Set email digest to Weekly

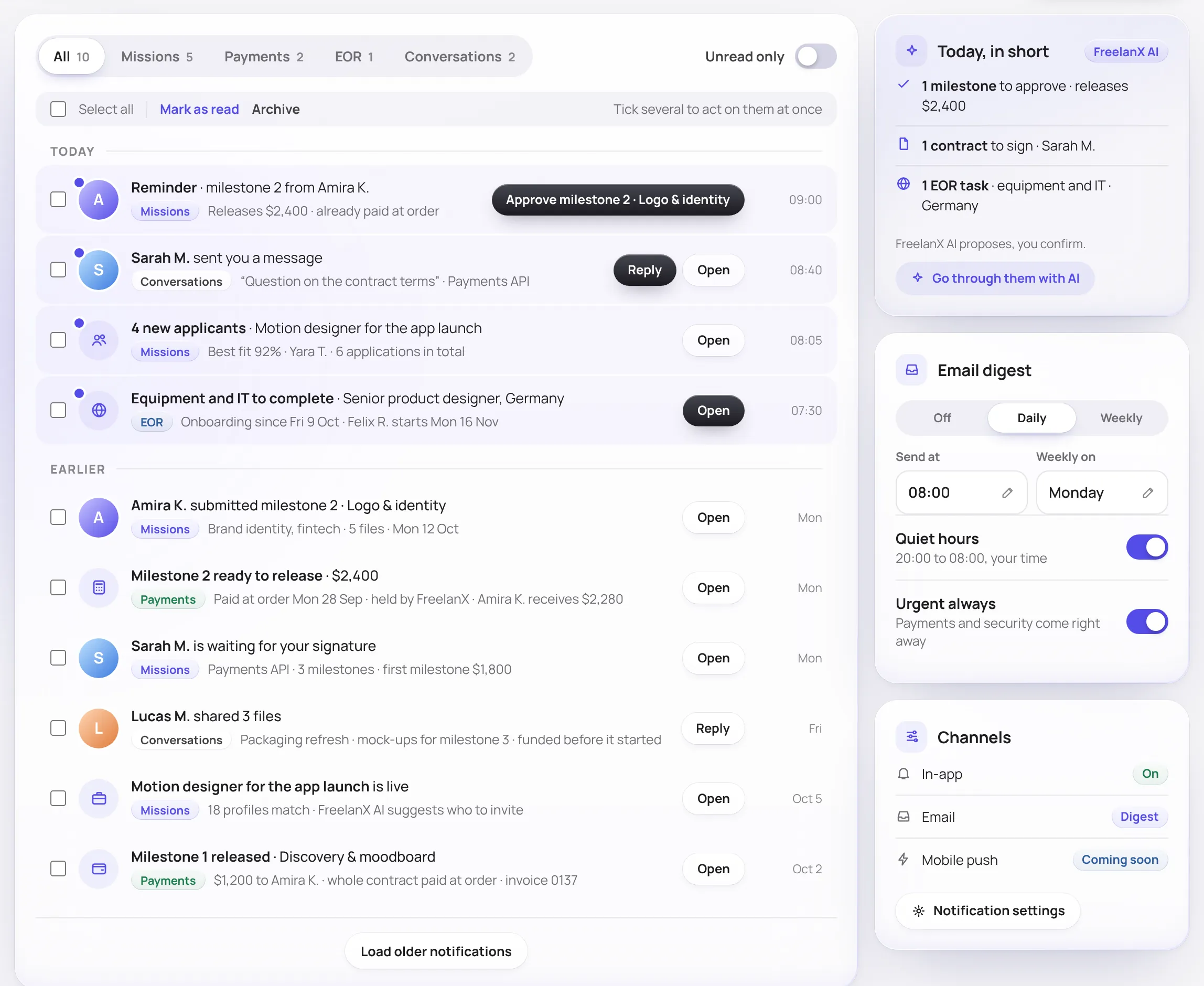click(1121, 418)
